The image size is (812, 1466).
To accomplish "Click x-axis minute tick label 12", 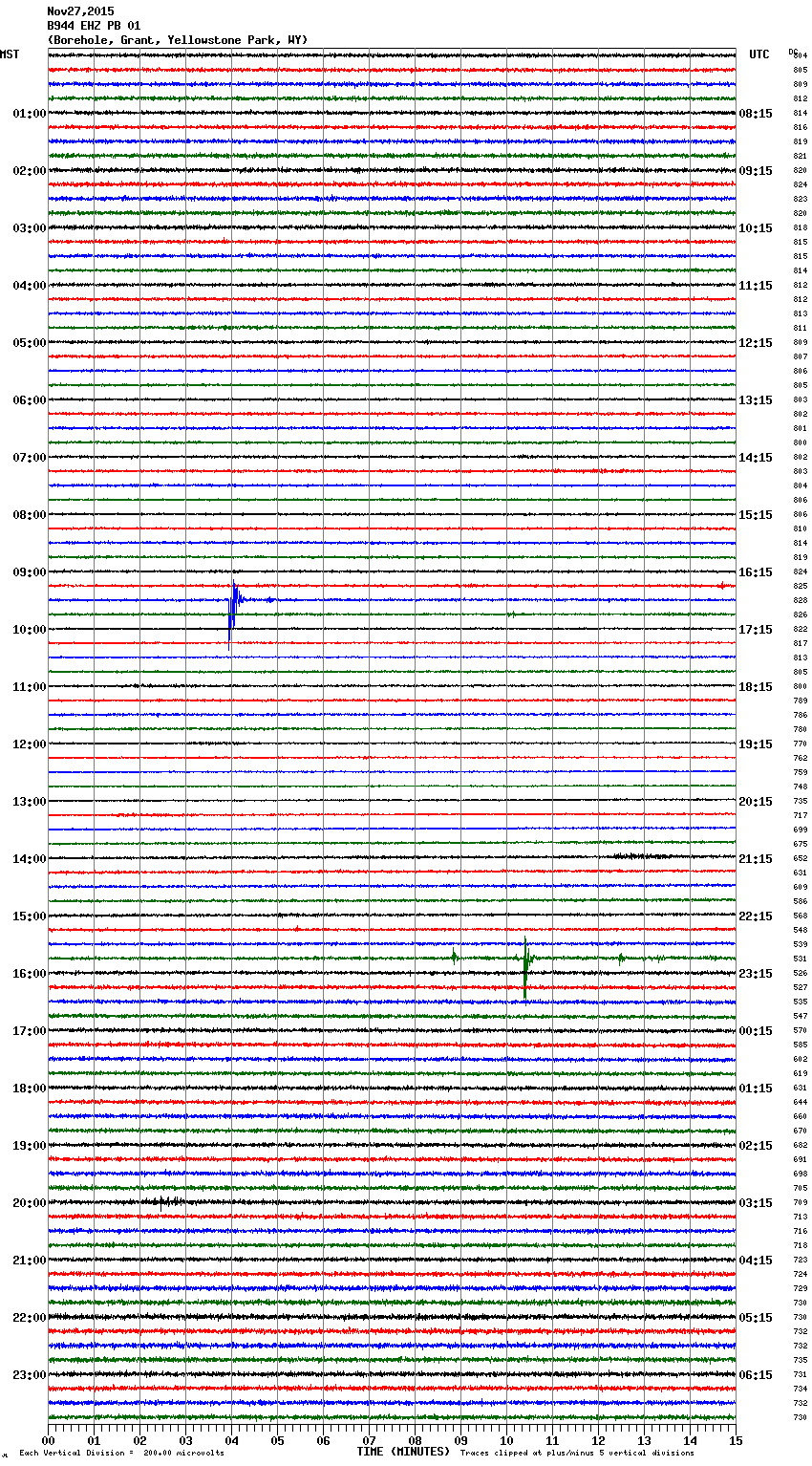I will (598, 1441).
